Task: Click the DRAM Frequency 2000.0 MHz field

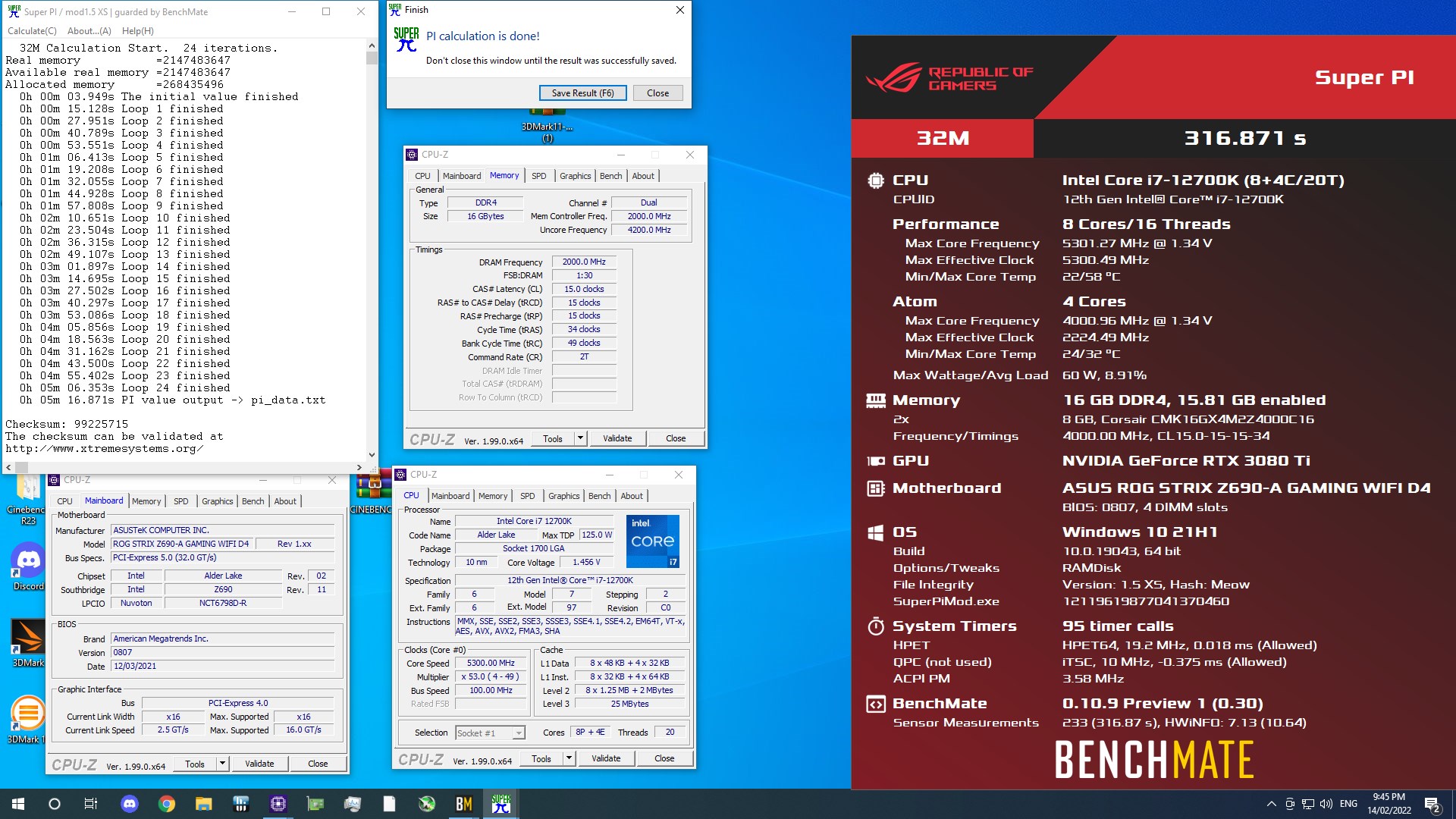Action: [584, 262]
